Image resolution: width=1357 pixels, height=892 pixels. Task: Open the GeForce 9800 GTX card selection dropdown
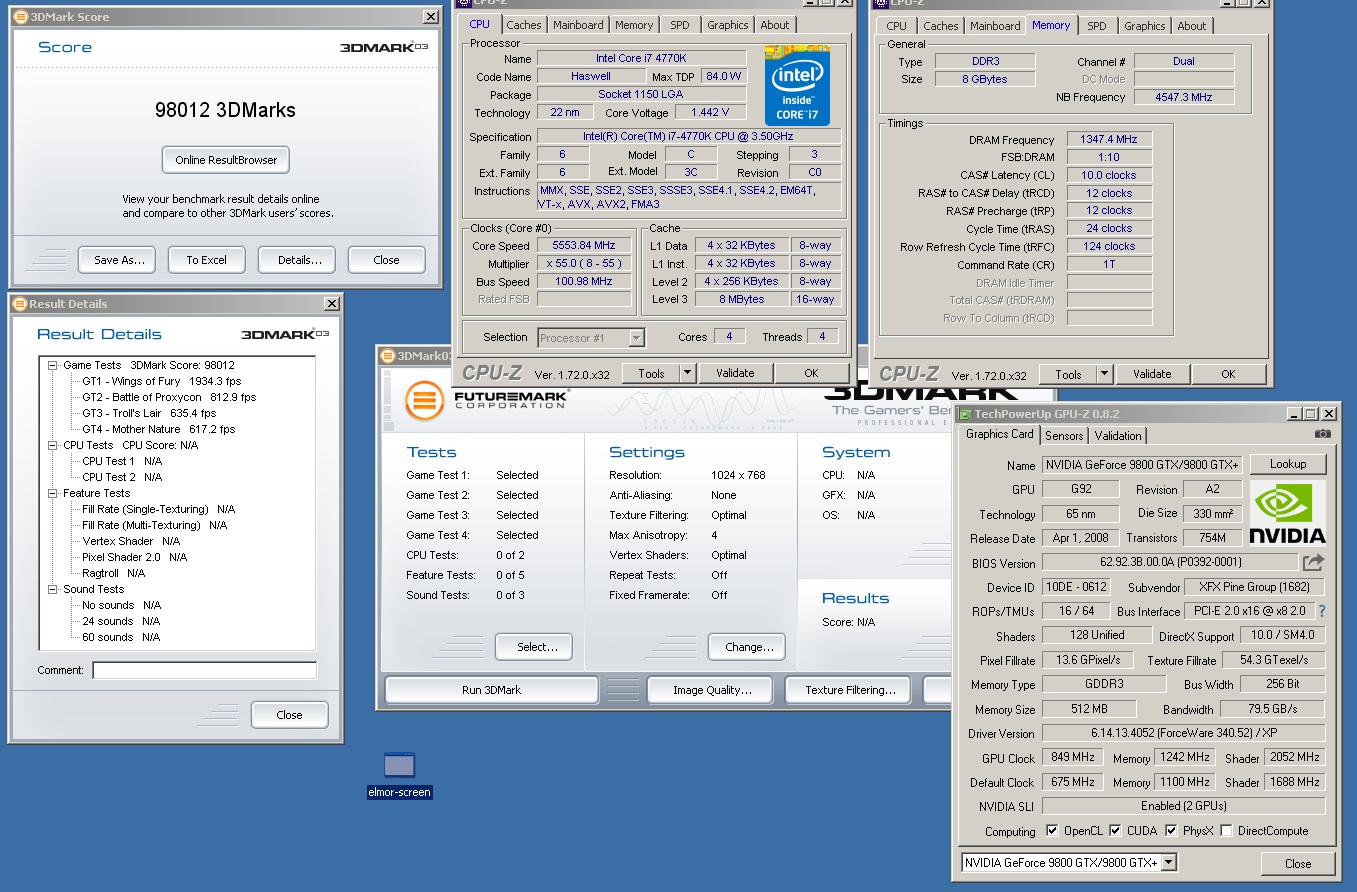coord(1168,863)
